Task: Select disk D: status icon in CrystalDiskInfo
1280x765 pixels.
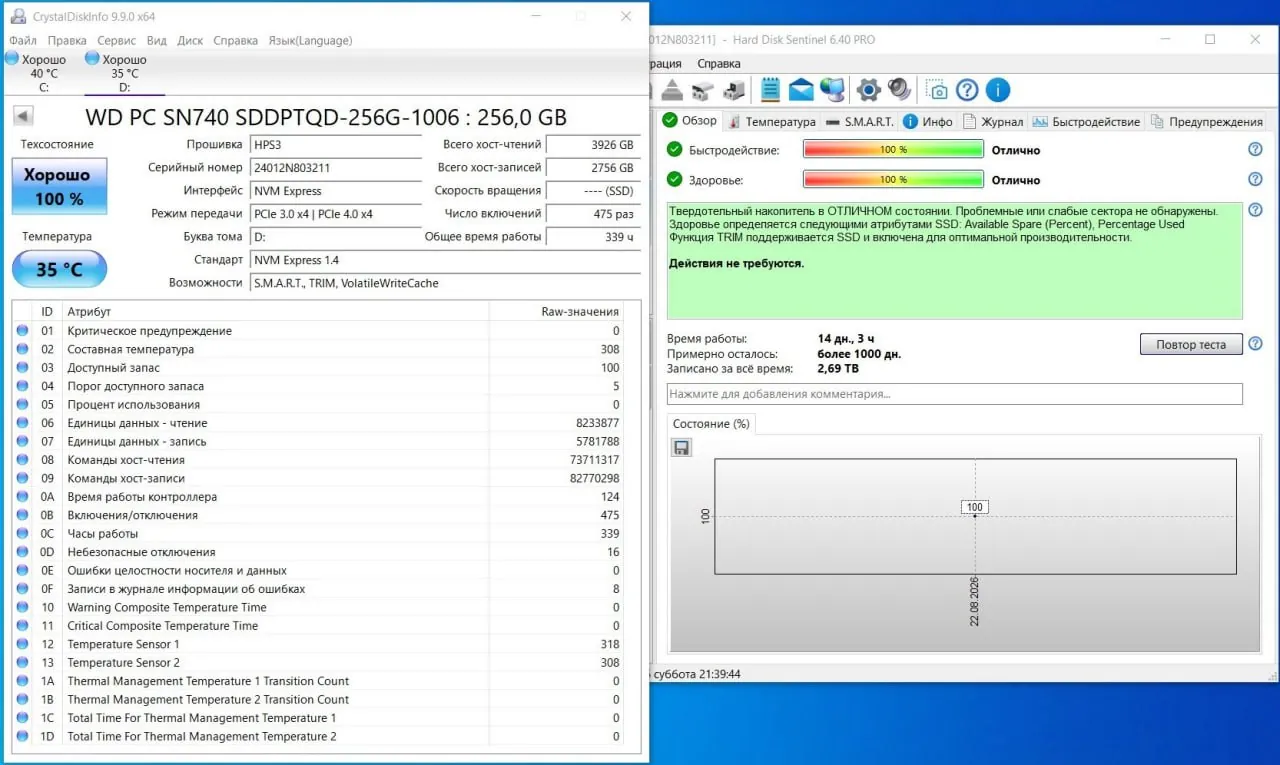Action: pyautogui.click(x=93, y=59)
